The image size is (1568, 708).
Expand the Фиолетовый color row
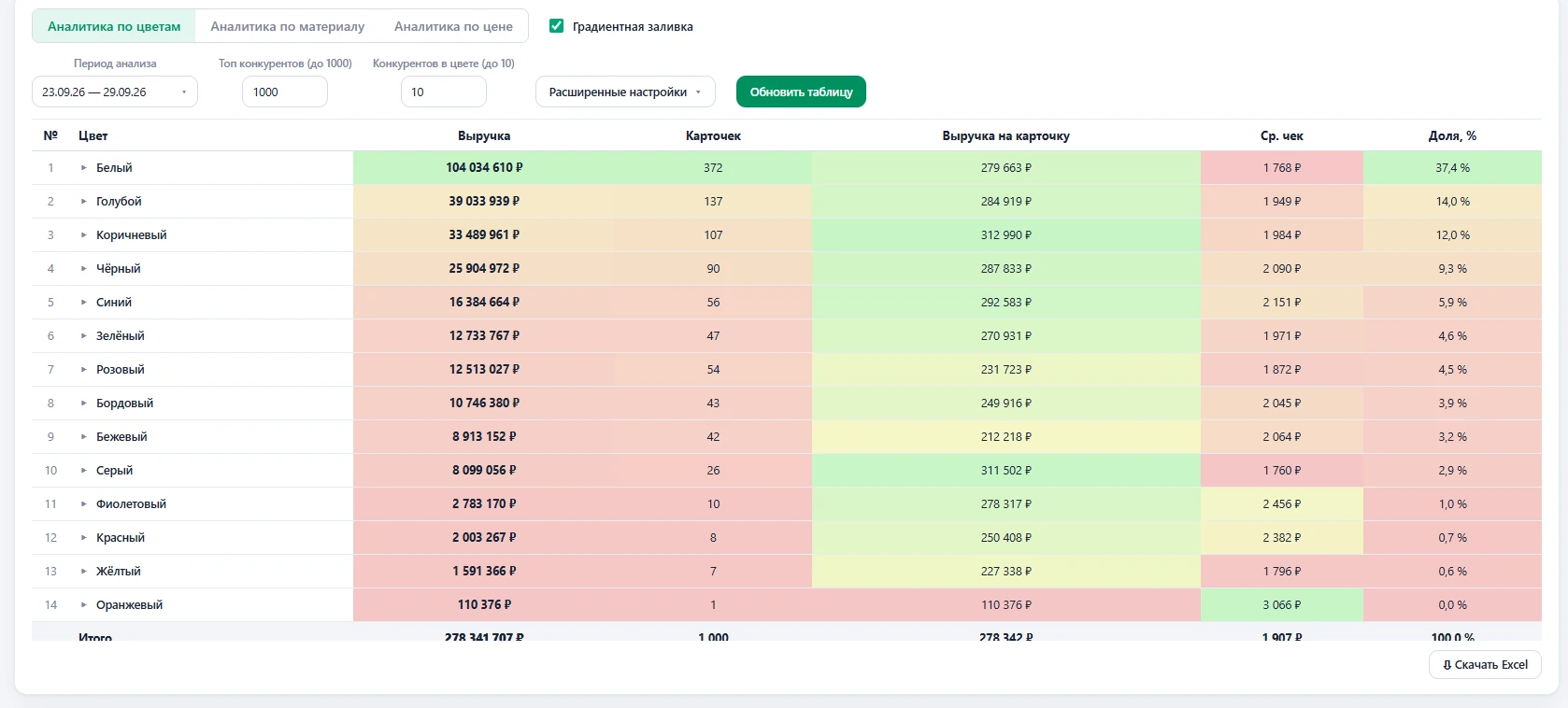83,504
